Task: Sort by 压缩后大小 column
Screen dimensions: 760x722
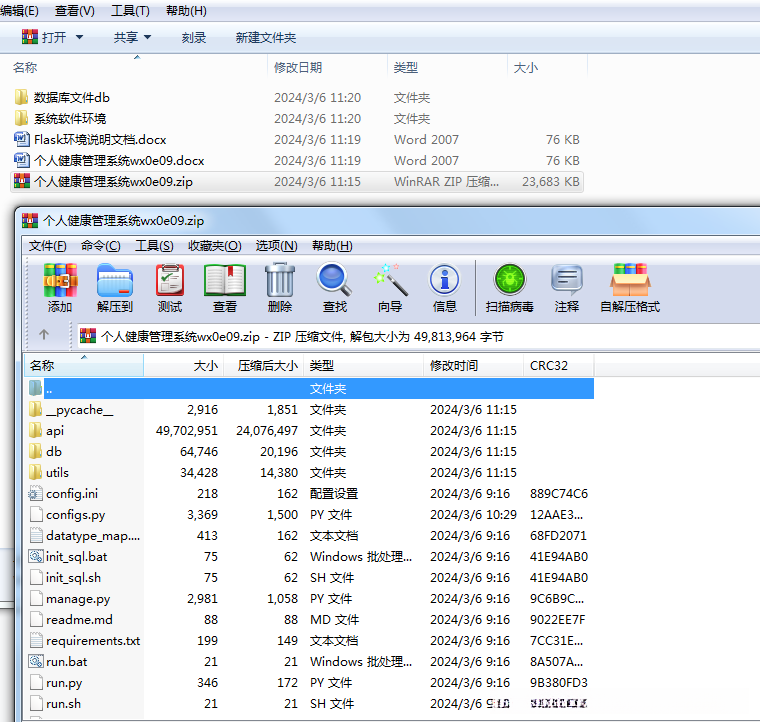Action: click(264, 365)
